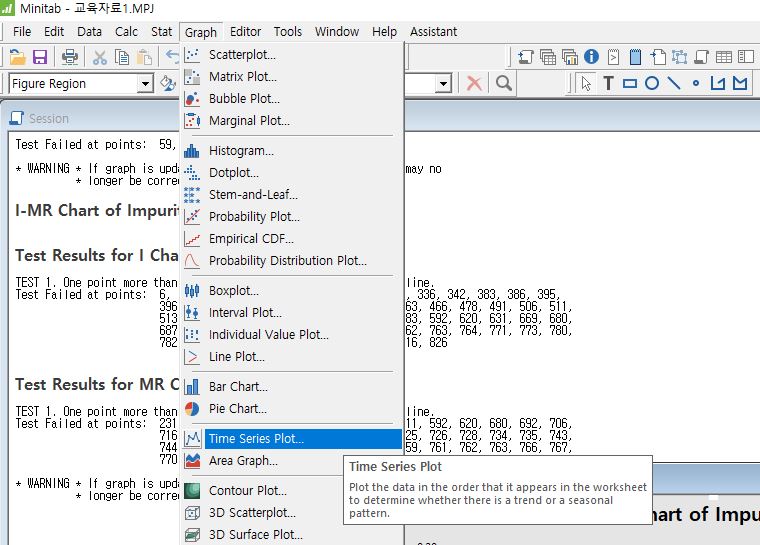The image size is (760, 545).
Task: Select the ellipse drawing tool
Action: coord(652,83)
